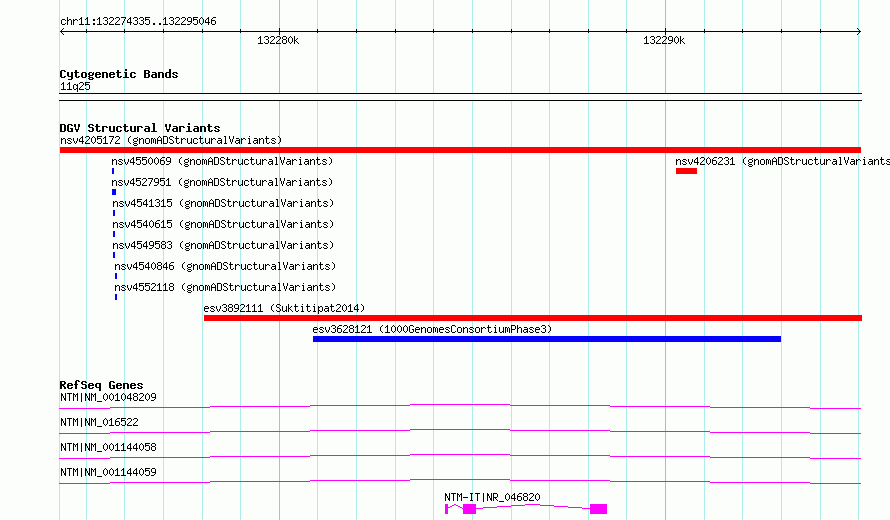
Task: Click the nsv4206231 variant label
Action: tap(782, 161)
